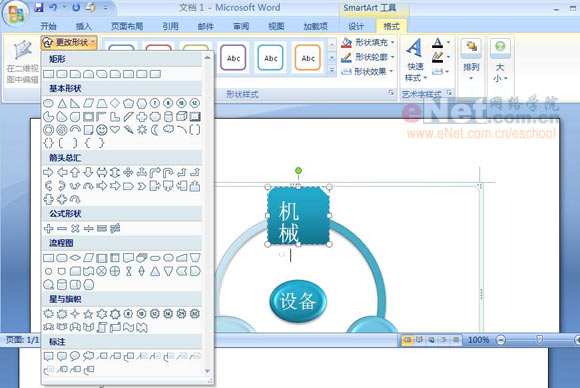Switch to outline view in status bar

444,340
